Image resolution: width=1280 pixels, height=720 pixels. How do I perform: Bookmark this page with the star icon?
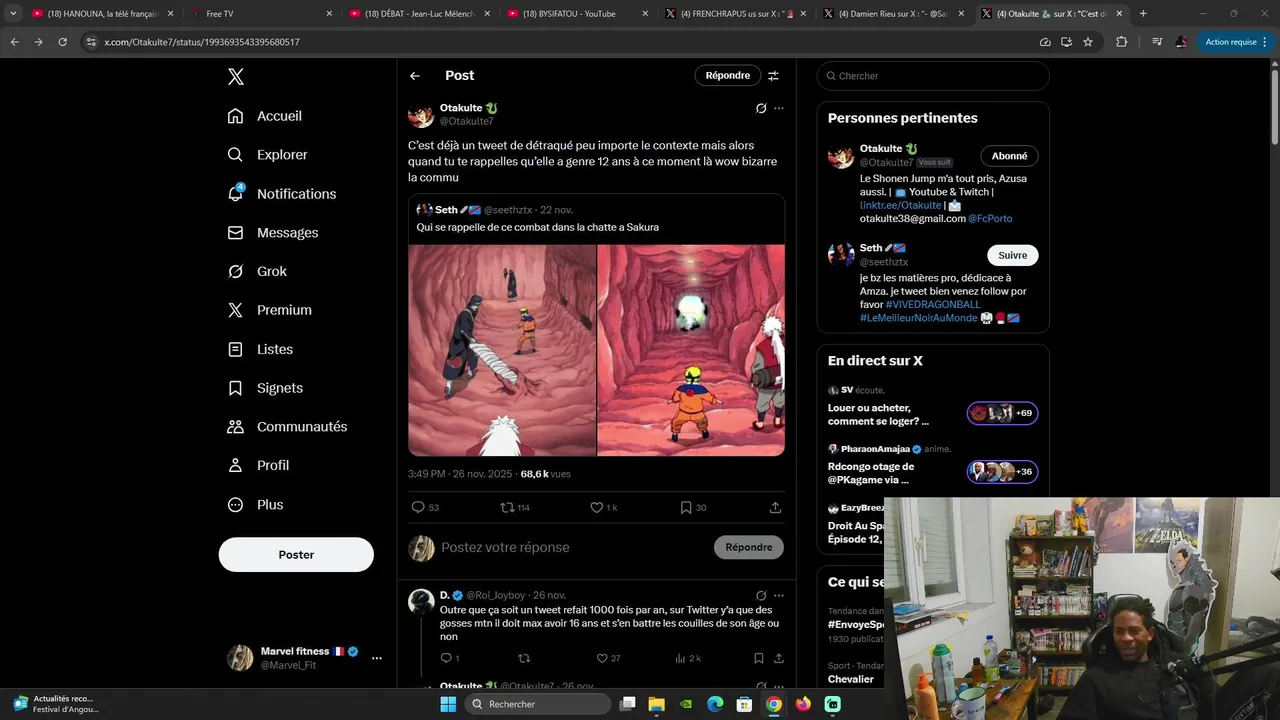(x=1088, y=42)
